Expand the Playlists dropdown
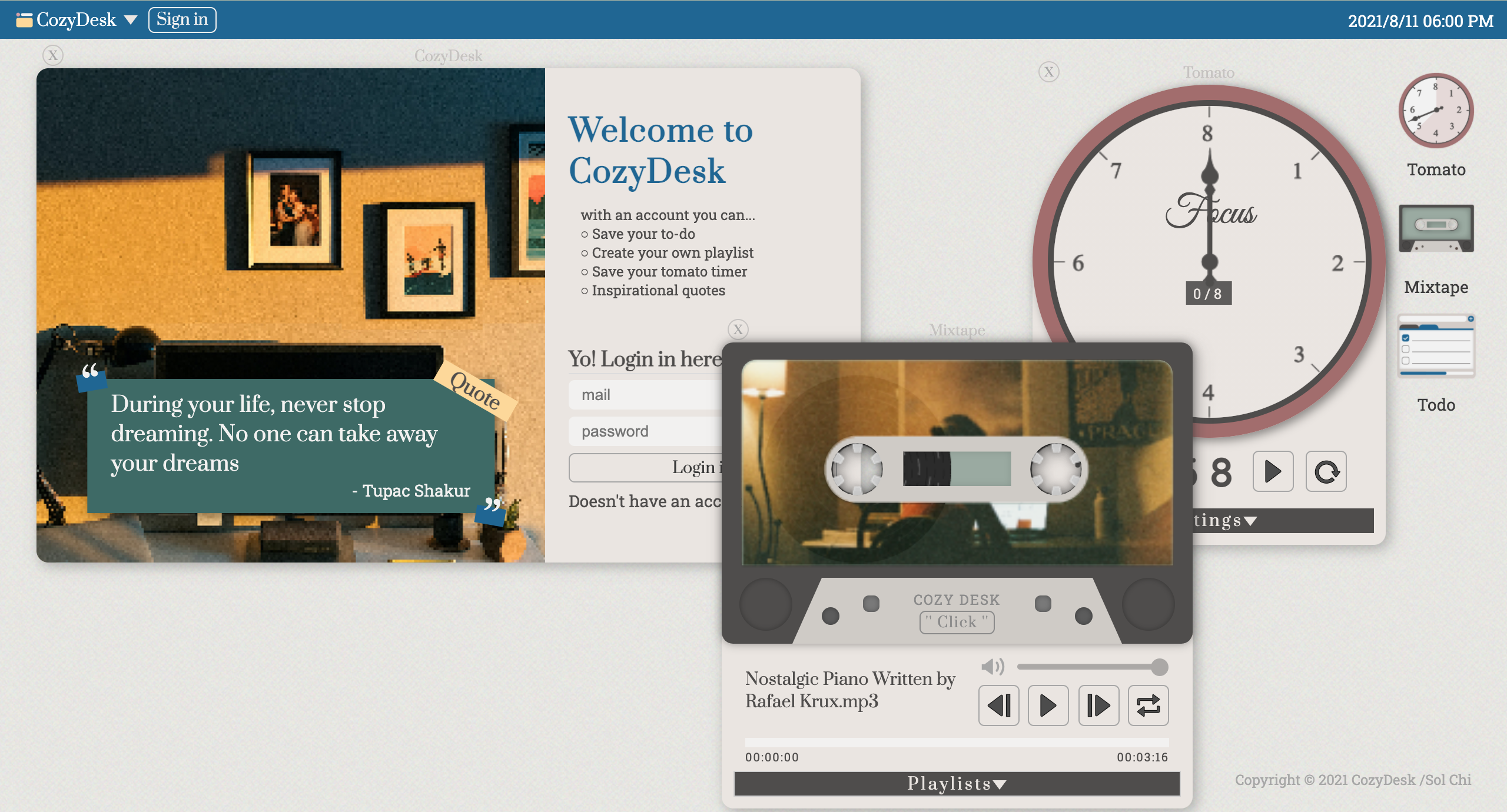This screenshot has width=1507, height=812. click(957, 784)
